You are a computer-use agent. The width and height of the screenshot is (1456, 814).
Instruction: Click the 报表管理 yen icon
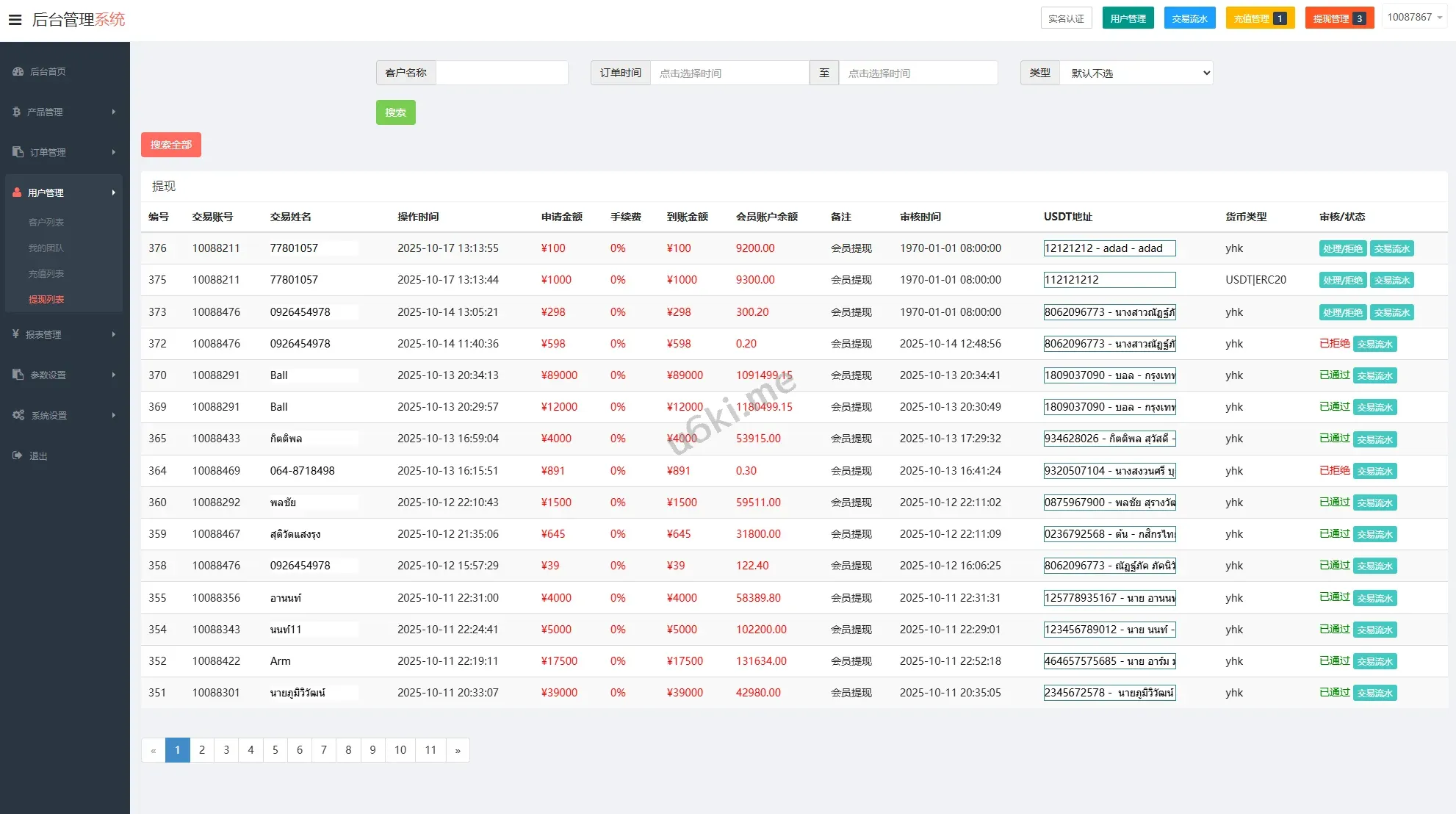(x=15, y=334)
